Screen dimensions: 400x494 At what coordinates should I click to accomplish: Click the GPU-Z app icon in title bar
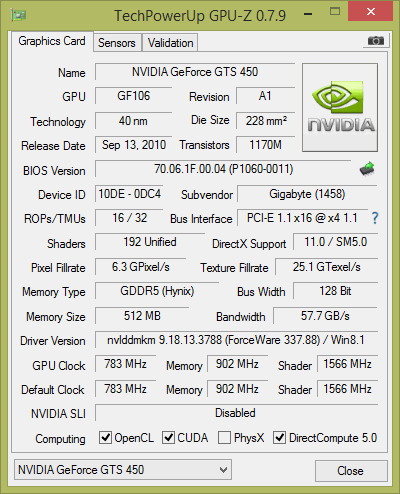pyautogui.click(x=18, y=15)
